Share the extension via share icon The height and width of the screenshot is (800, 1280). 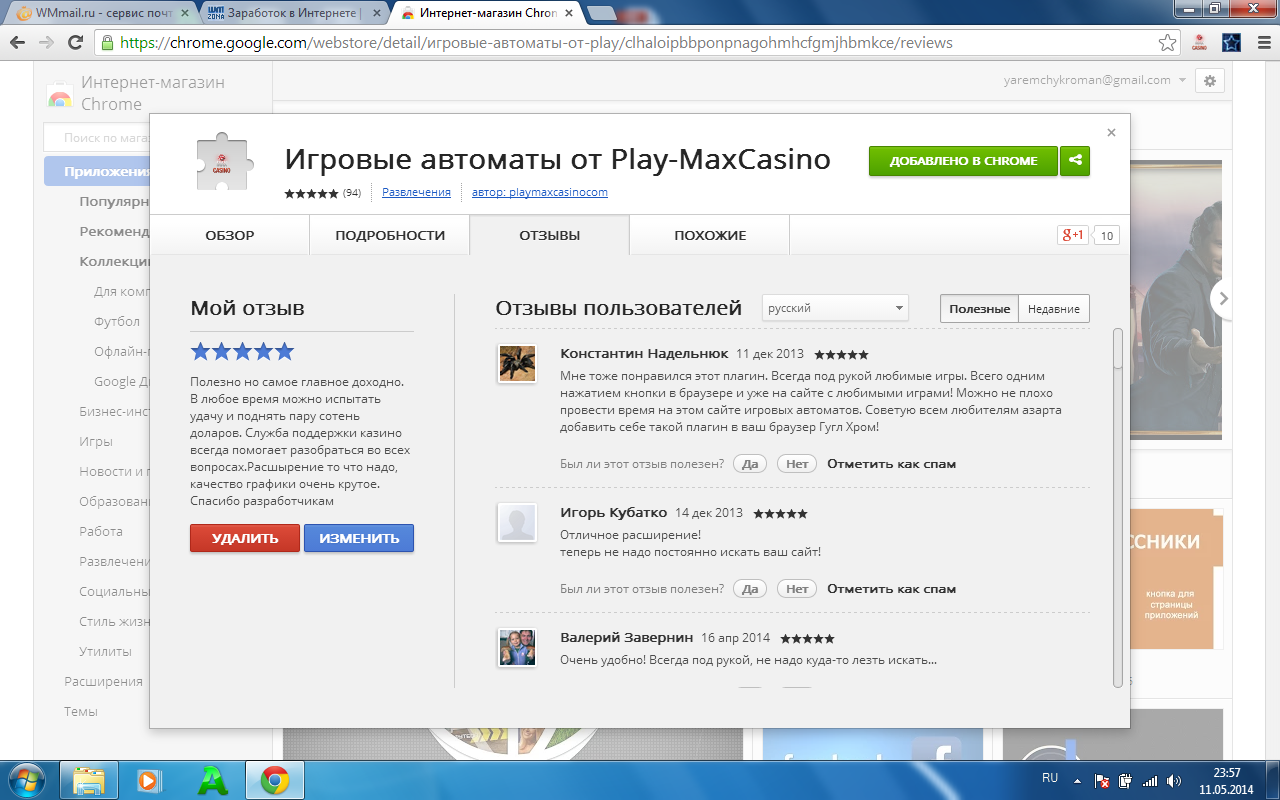pyautogui.click(x=1075, y=161)
